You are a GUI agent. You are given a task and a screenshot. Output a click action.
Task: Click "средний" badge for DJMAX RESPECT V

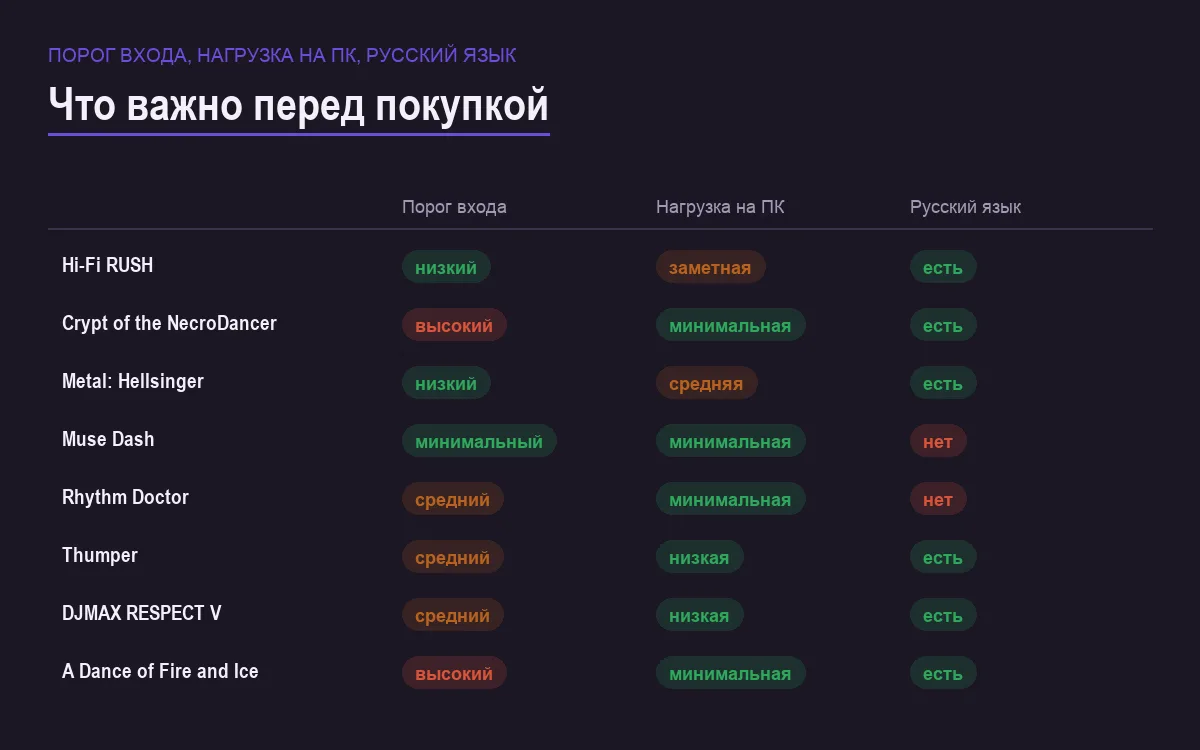click(452, 615)
